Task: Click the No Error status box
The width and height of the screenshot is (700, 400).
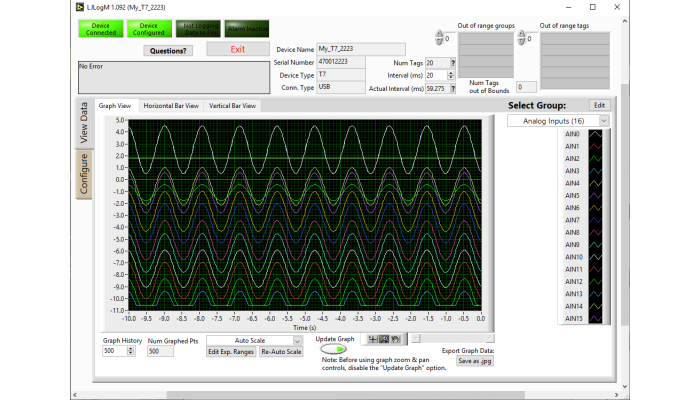Action: [174, 77]
